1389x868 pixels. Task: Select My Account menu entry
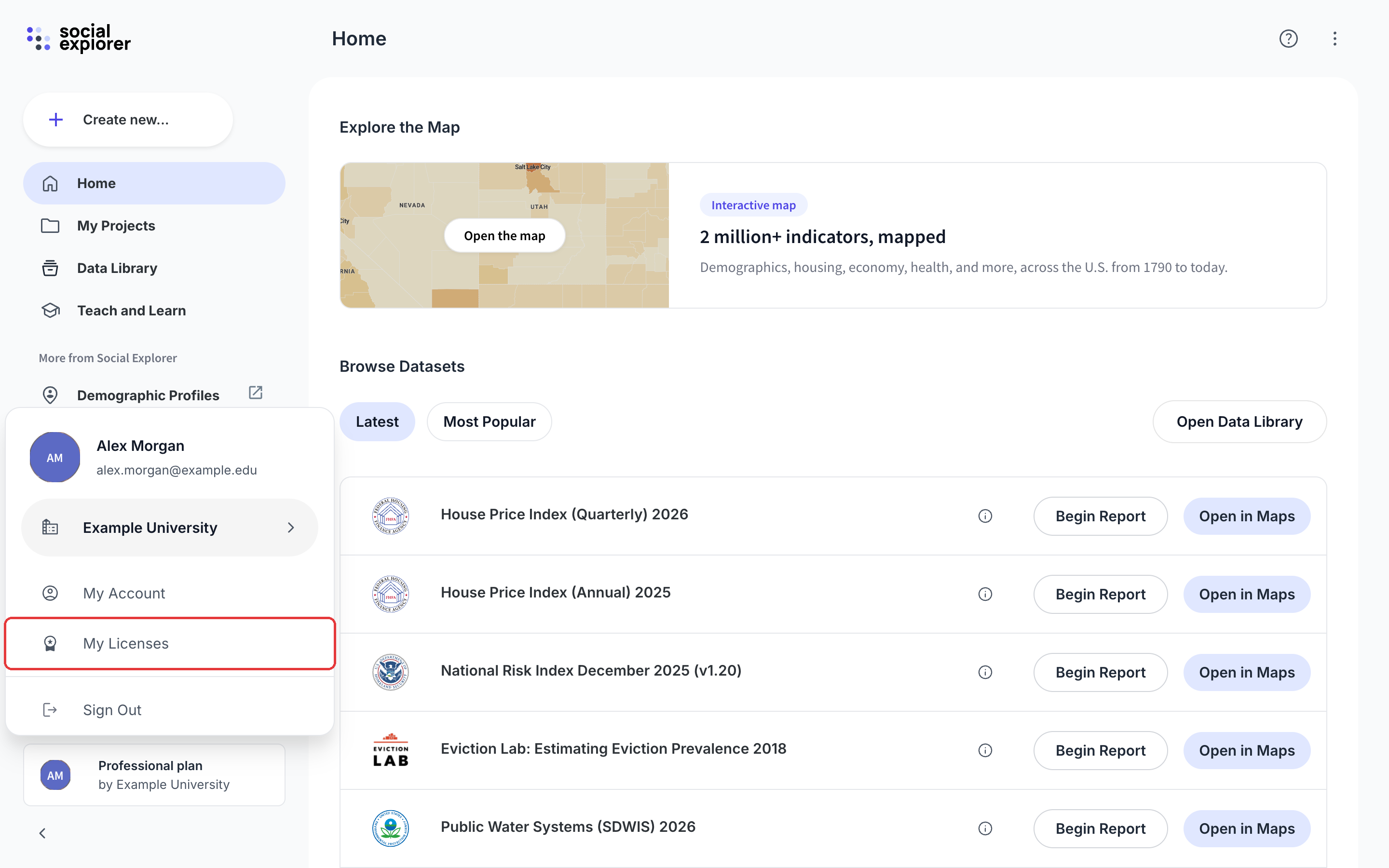[169, 593]
